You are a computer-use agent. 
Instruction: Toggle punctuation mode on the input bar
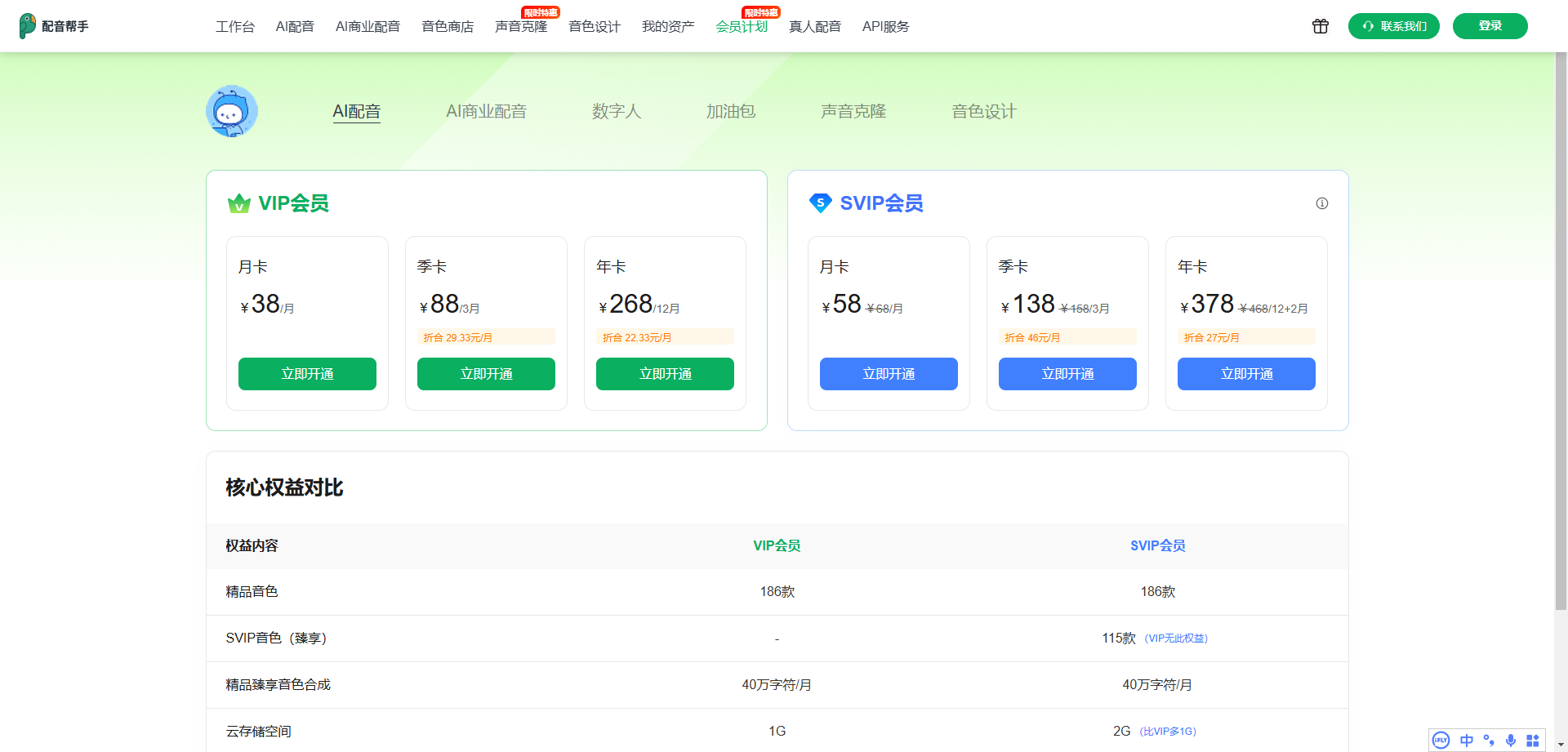[1489, 740]
